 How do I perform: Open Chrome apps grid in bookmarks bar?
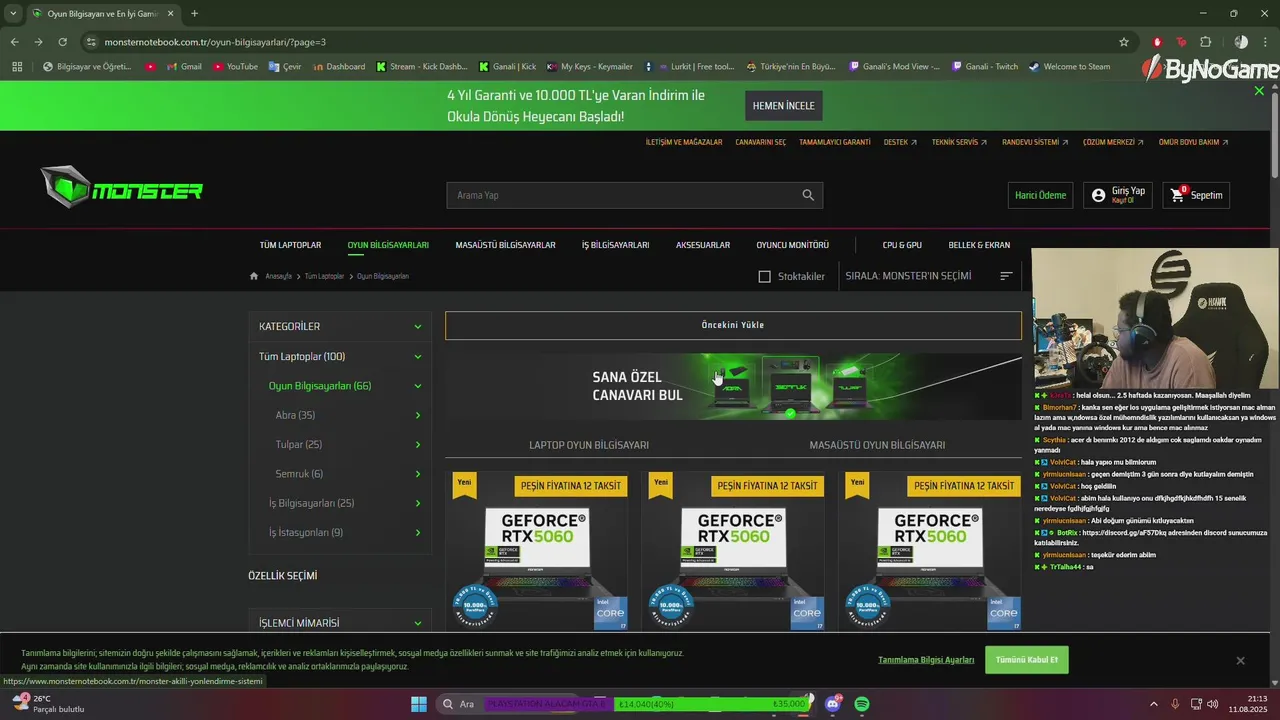click(17, 67)
